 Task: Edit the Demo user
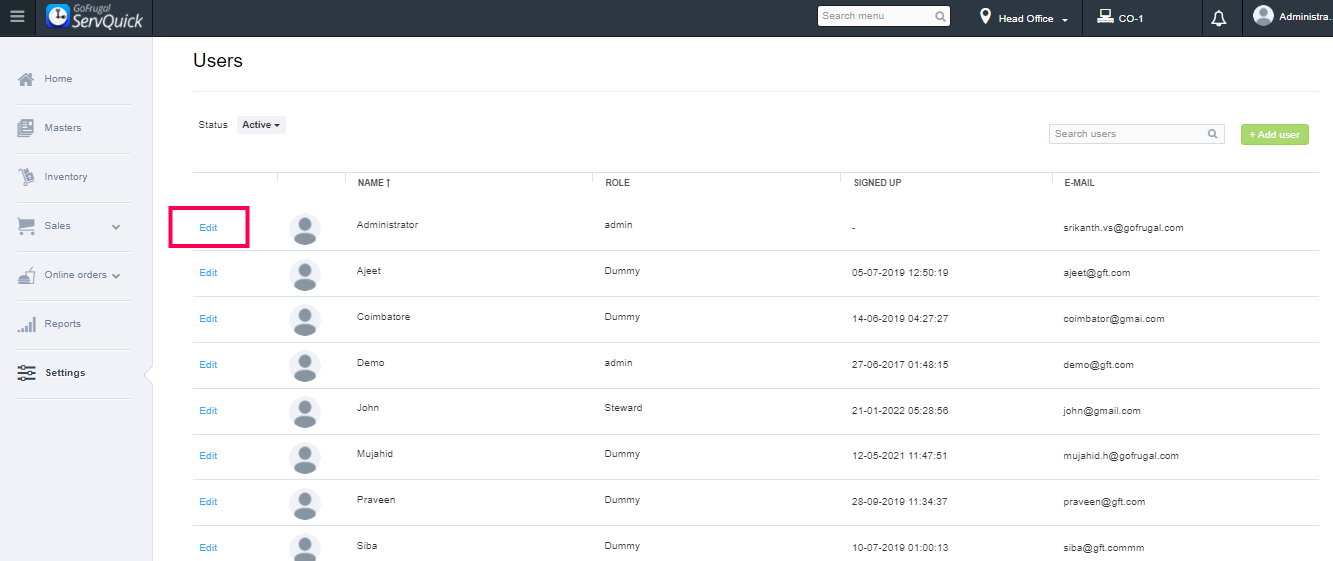pyautogui.click(x=208, y=365)
